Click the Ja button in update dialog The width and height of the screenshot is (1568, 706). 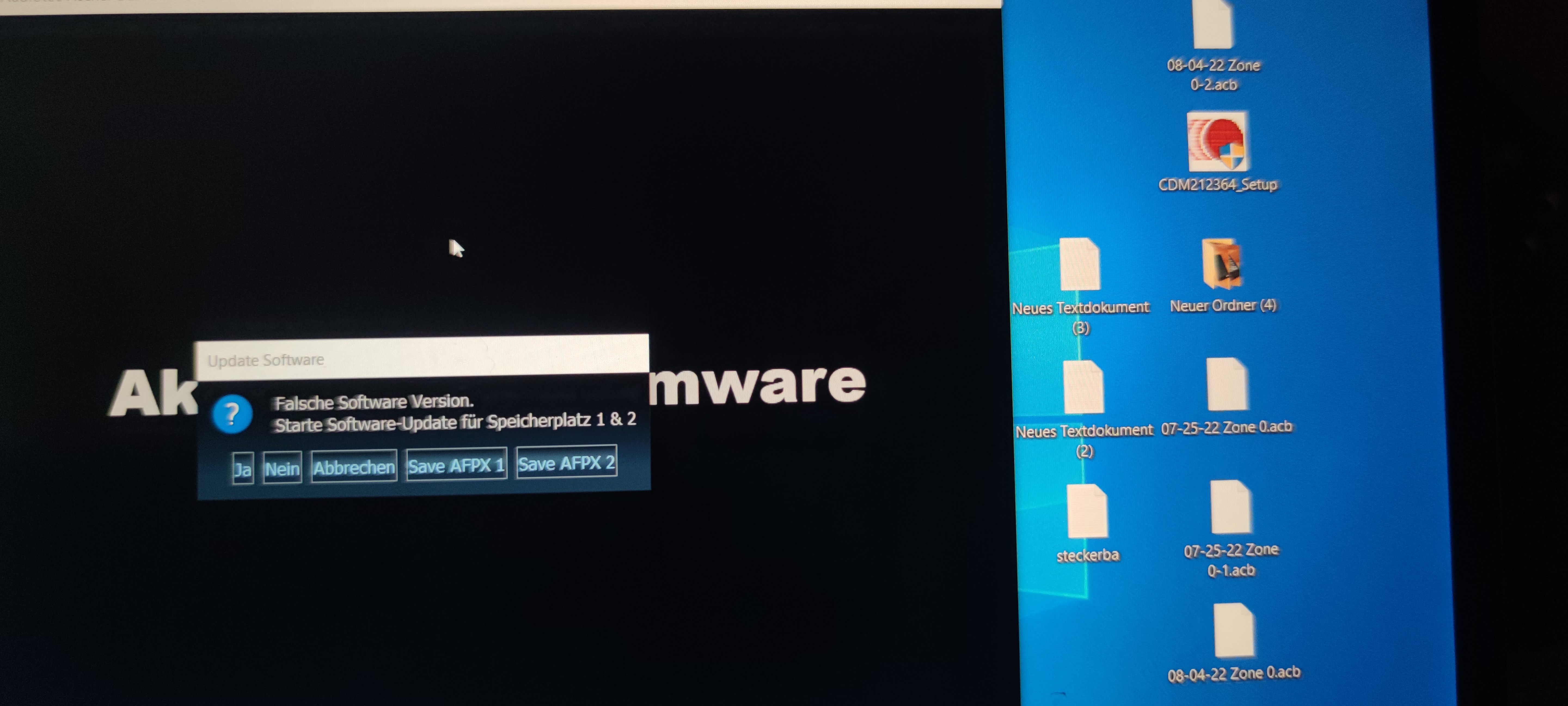243,469
